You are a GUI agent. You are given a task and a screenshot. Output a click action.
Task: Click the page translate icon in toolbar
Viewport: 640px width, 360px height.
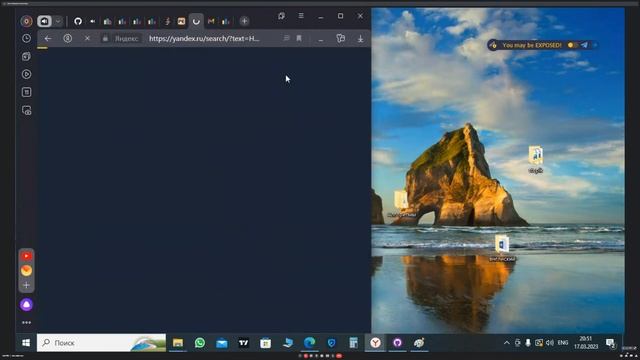[340, 38]
